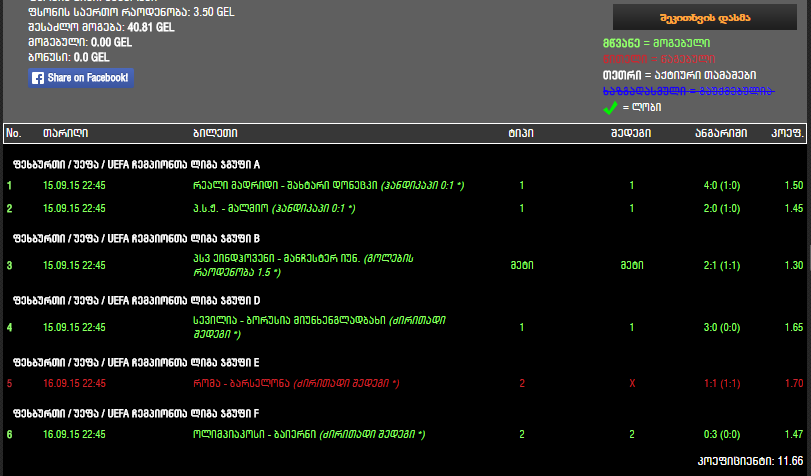811x476 pixels.
Task: Click the მოგებული: 0.00 GEL line
Action: click(x=80, y=42)
